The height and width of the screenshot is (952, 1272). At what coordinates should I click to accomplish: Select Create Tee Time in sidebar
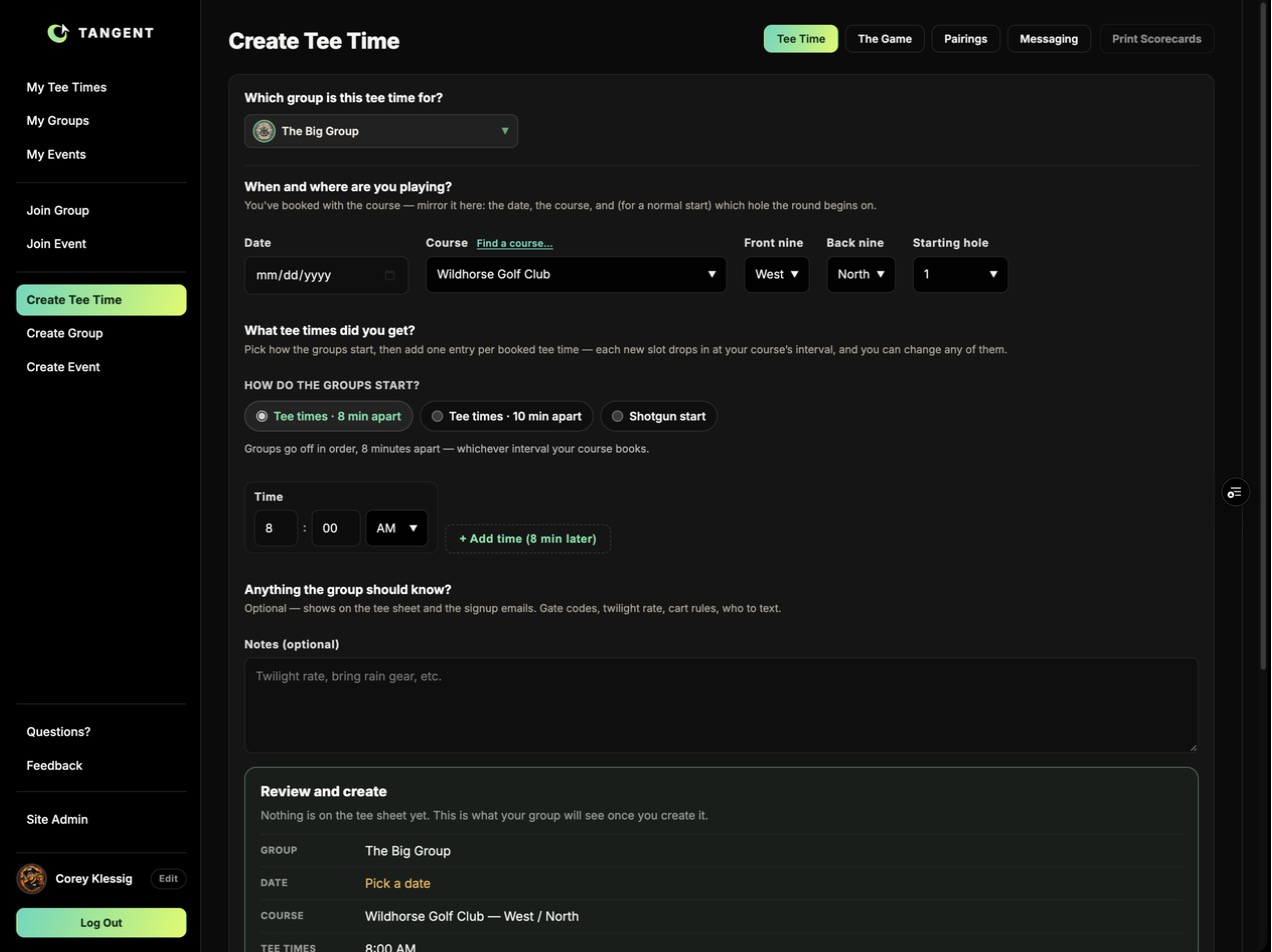tap(101, 300)
